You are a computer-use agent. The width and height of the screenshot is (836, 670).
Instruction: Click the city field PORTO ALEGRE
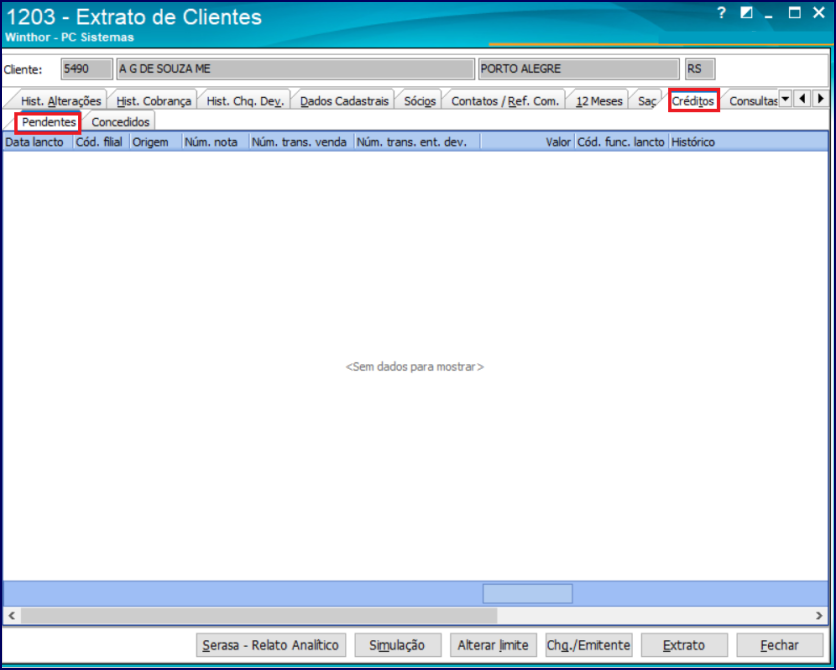(x=579, y=69)
